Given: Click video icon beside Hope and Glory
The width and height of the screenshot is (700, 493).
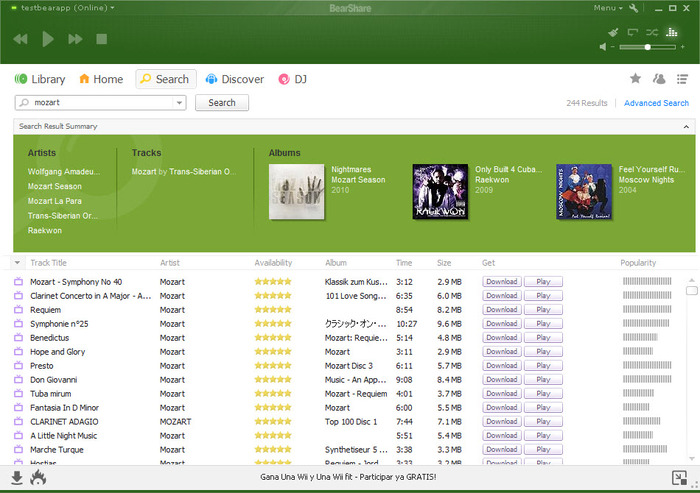Looking at the screenshot, I should click(18, 351).
